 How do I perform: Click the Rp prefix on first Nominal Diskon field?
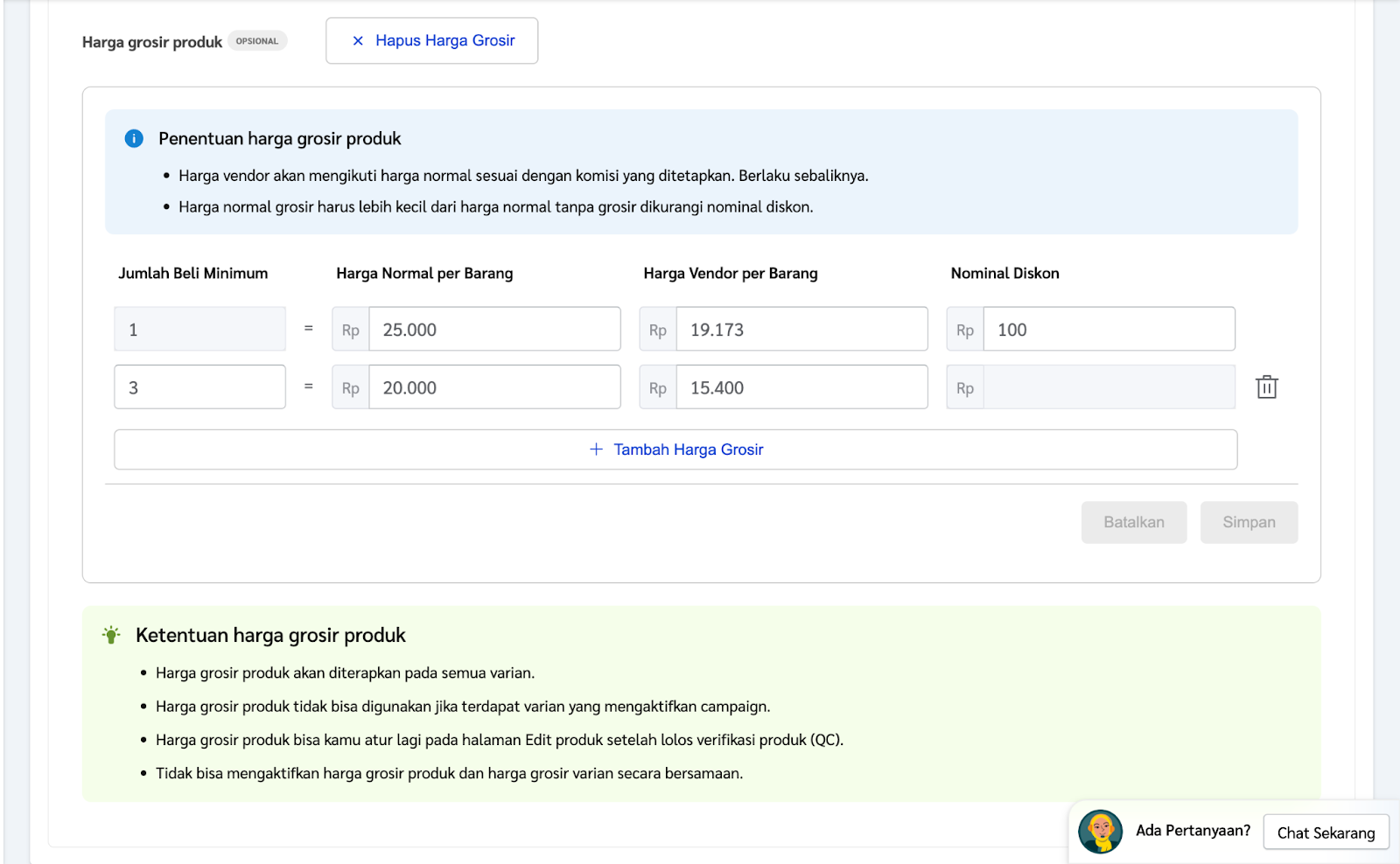click(x=964, y=330)
